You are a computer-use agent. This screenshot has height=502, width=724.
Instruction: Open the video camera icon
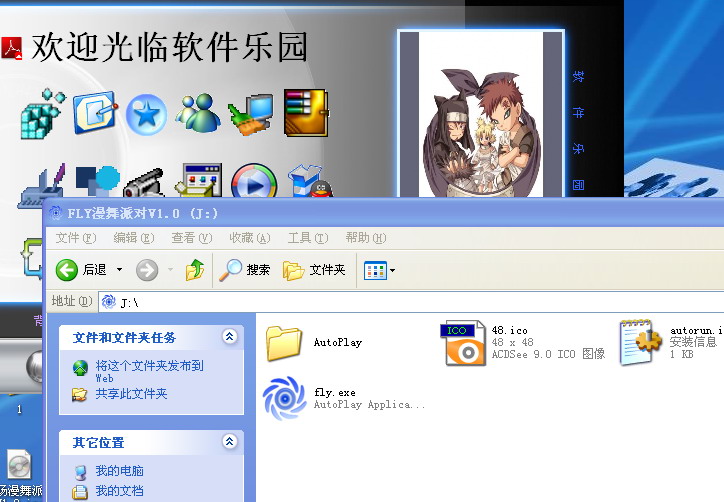pyautogui.click(x=144, y=183)
